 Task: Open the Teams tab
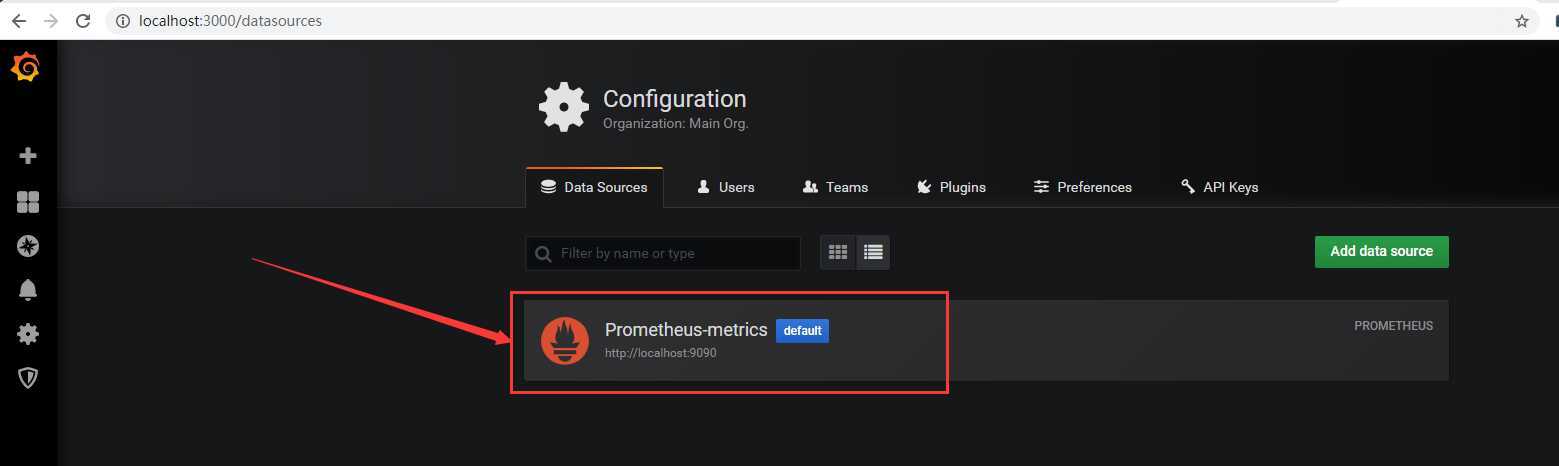(836, 187)
